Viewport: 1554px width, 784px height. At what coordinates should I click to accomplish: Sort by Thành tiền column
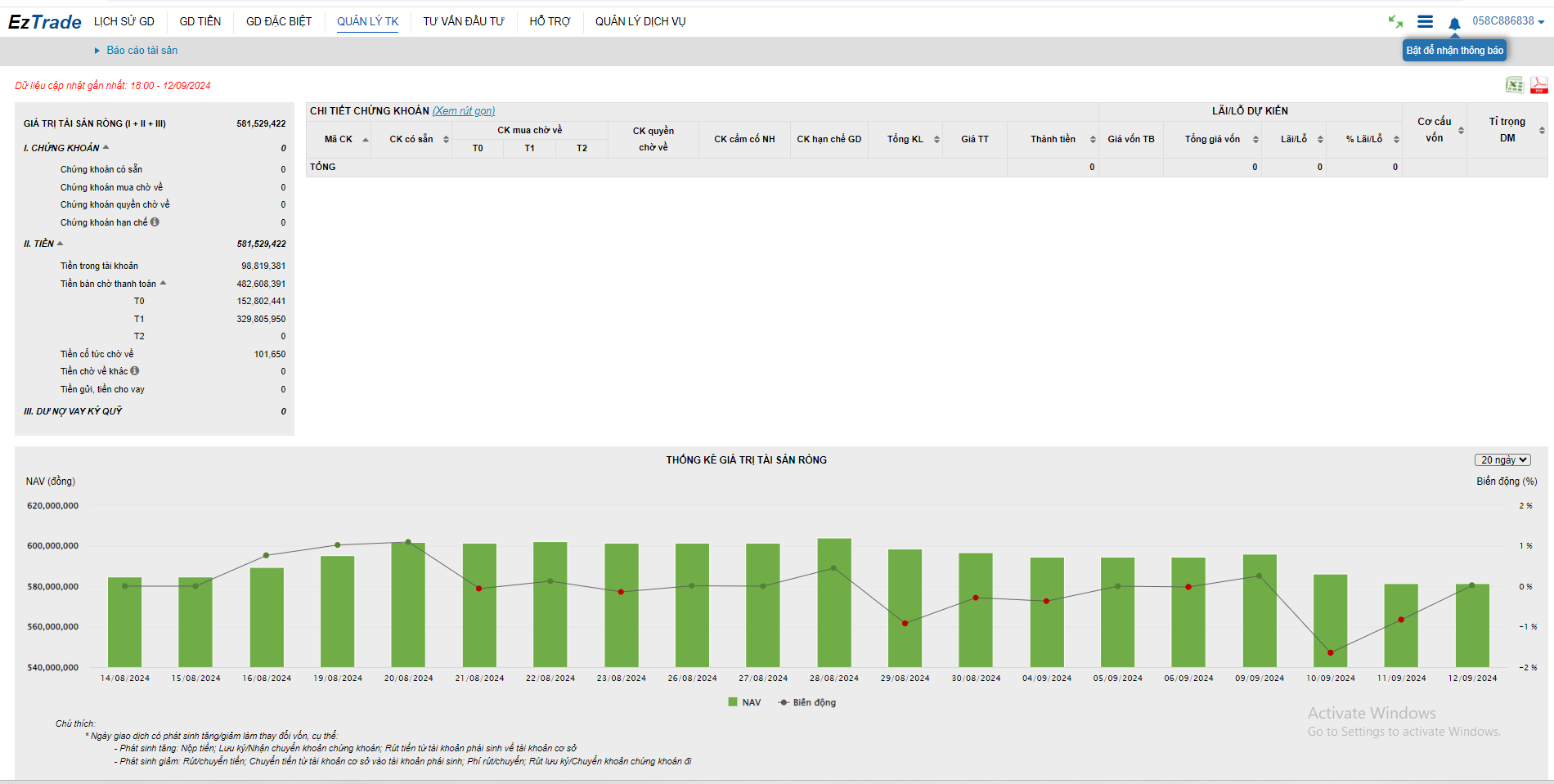click(1093, 140)
